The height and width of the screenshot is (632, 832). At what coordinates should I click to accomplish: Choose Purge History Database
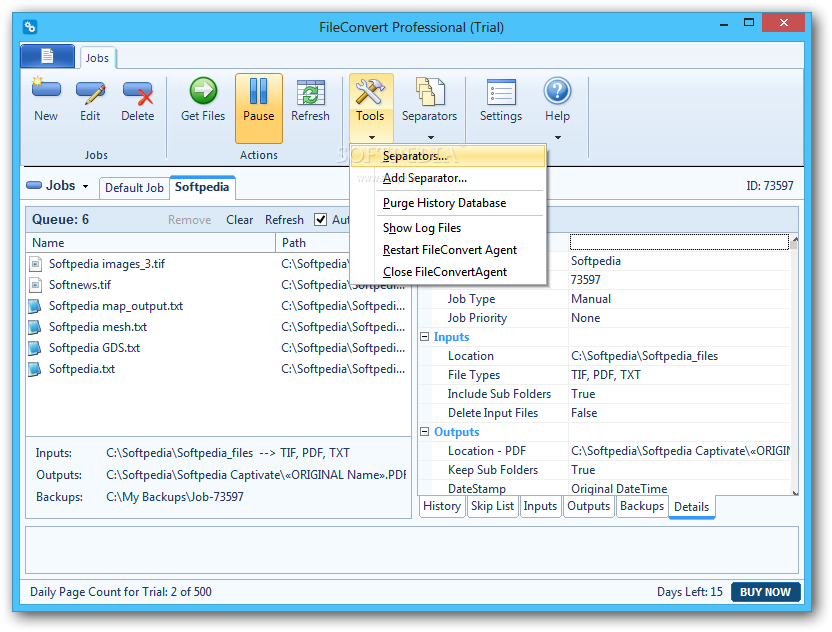click(x=448, y=203)
